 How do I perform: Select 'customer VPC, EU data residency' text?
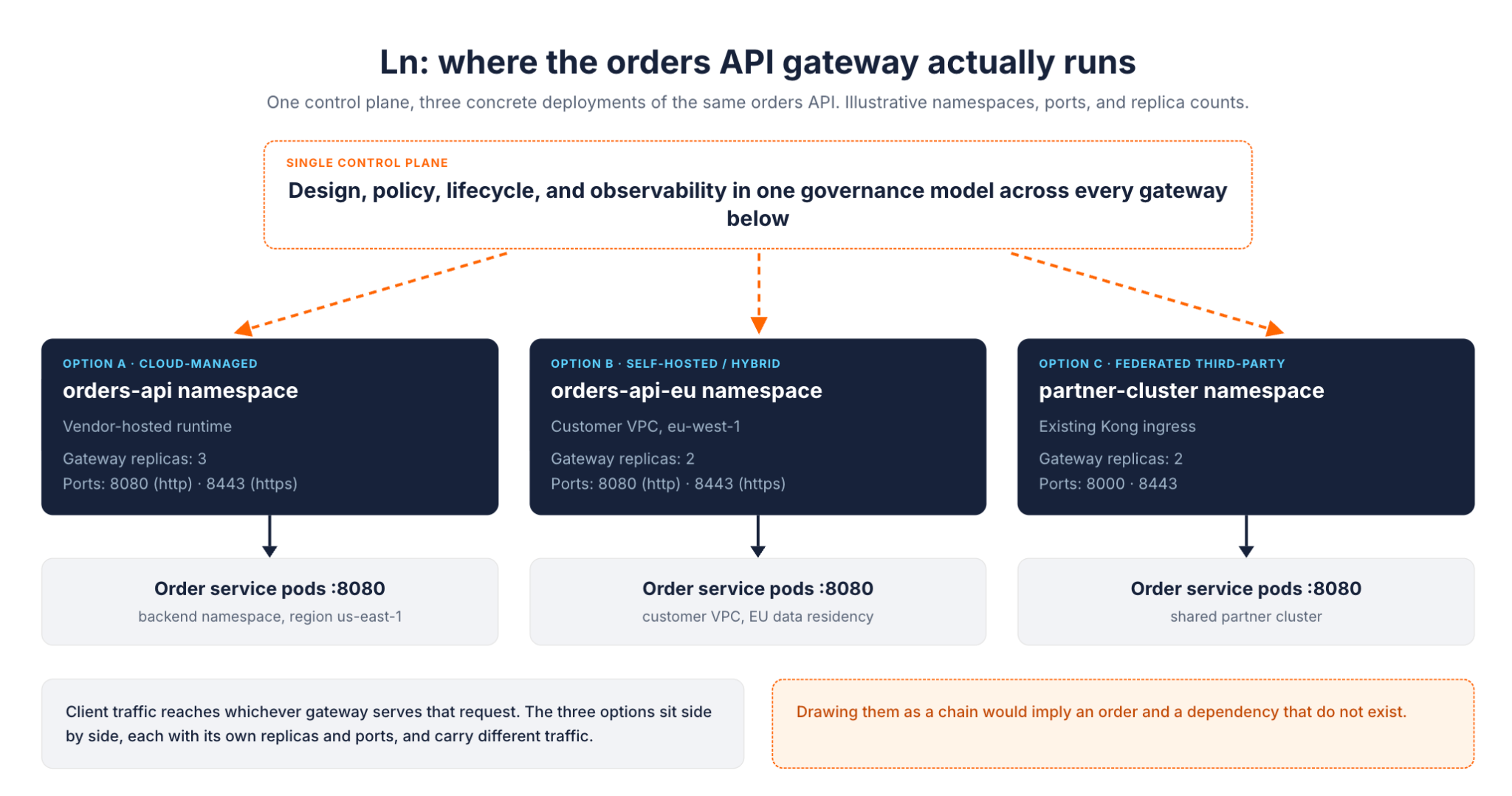[757, 617]
